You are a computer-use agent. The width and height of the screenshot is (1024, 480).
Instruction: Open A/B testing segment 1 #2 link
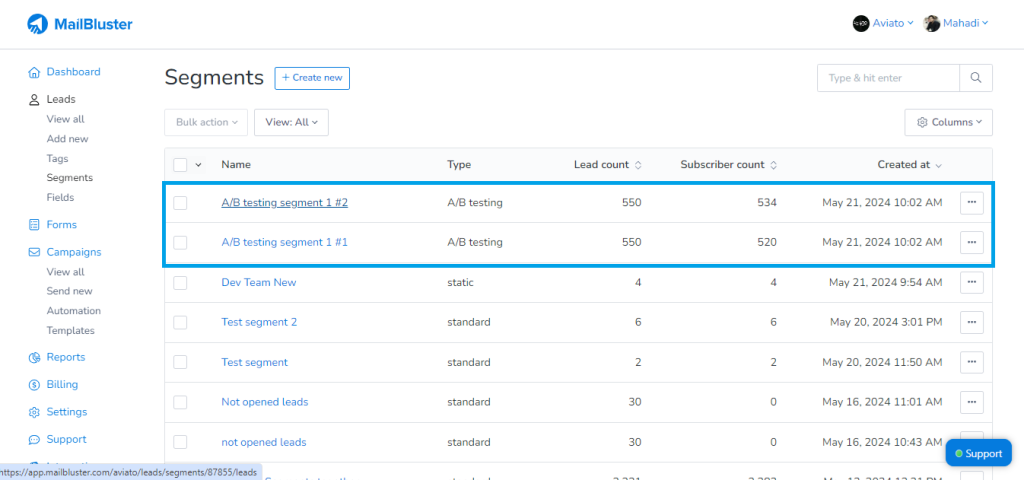point(284,202)
